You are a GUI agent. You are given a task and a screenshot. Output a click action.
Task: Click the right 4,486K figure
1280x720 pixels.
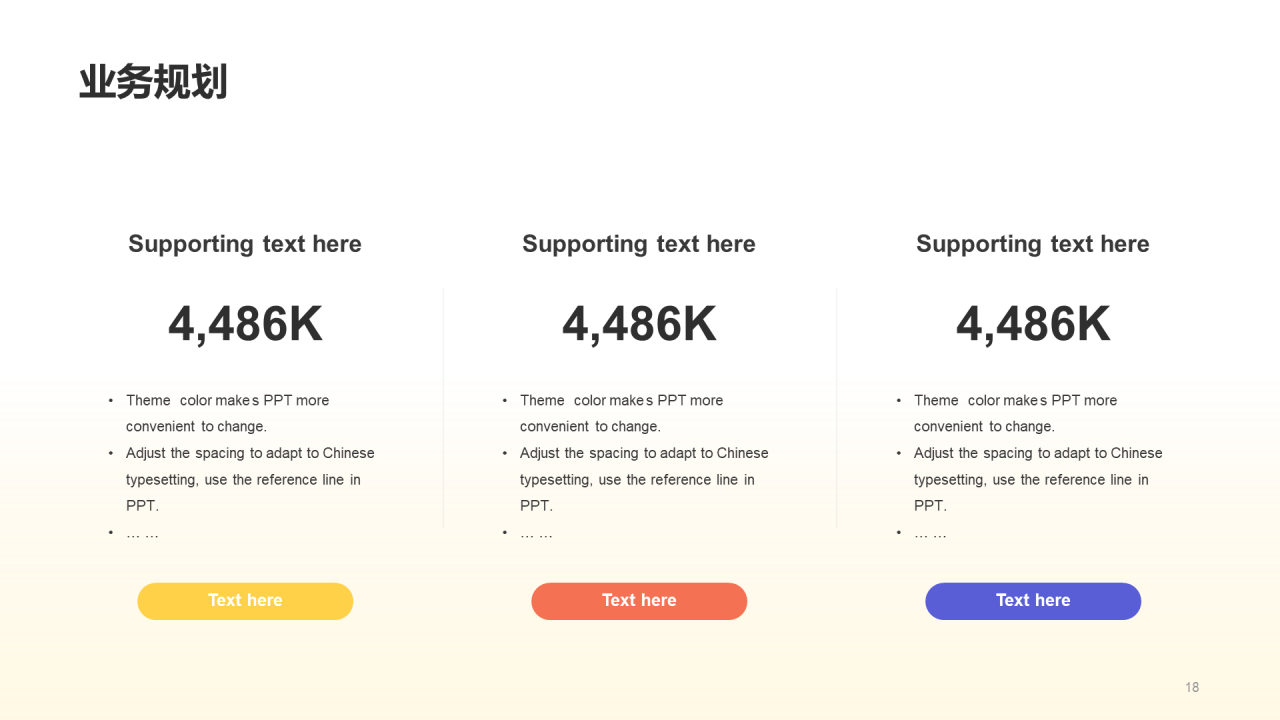click(x=1033, y=324)
